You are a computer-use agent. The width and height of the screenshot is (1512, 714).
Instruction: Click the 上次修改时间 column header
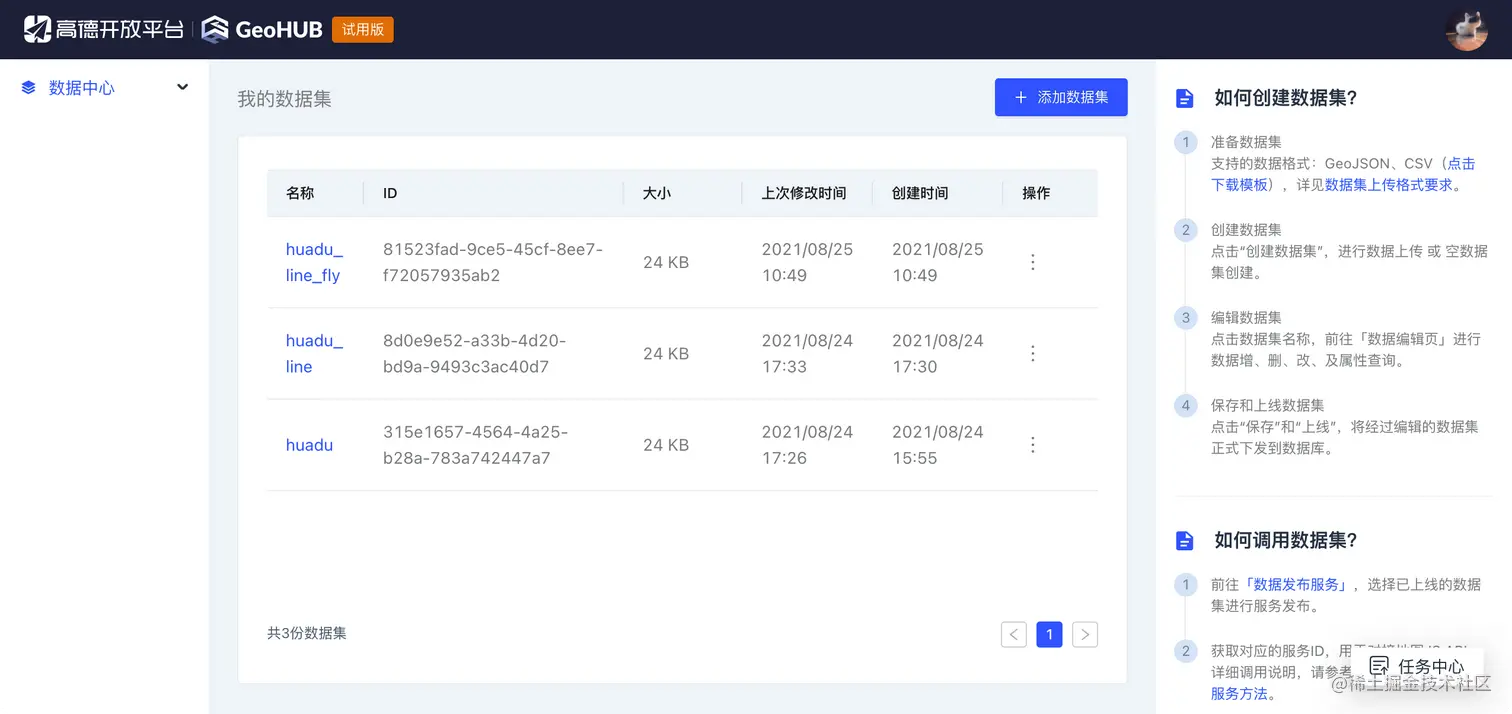pos(804,193)
